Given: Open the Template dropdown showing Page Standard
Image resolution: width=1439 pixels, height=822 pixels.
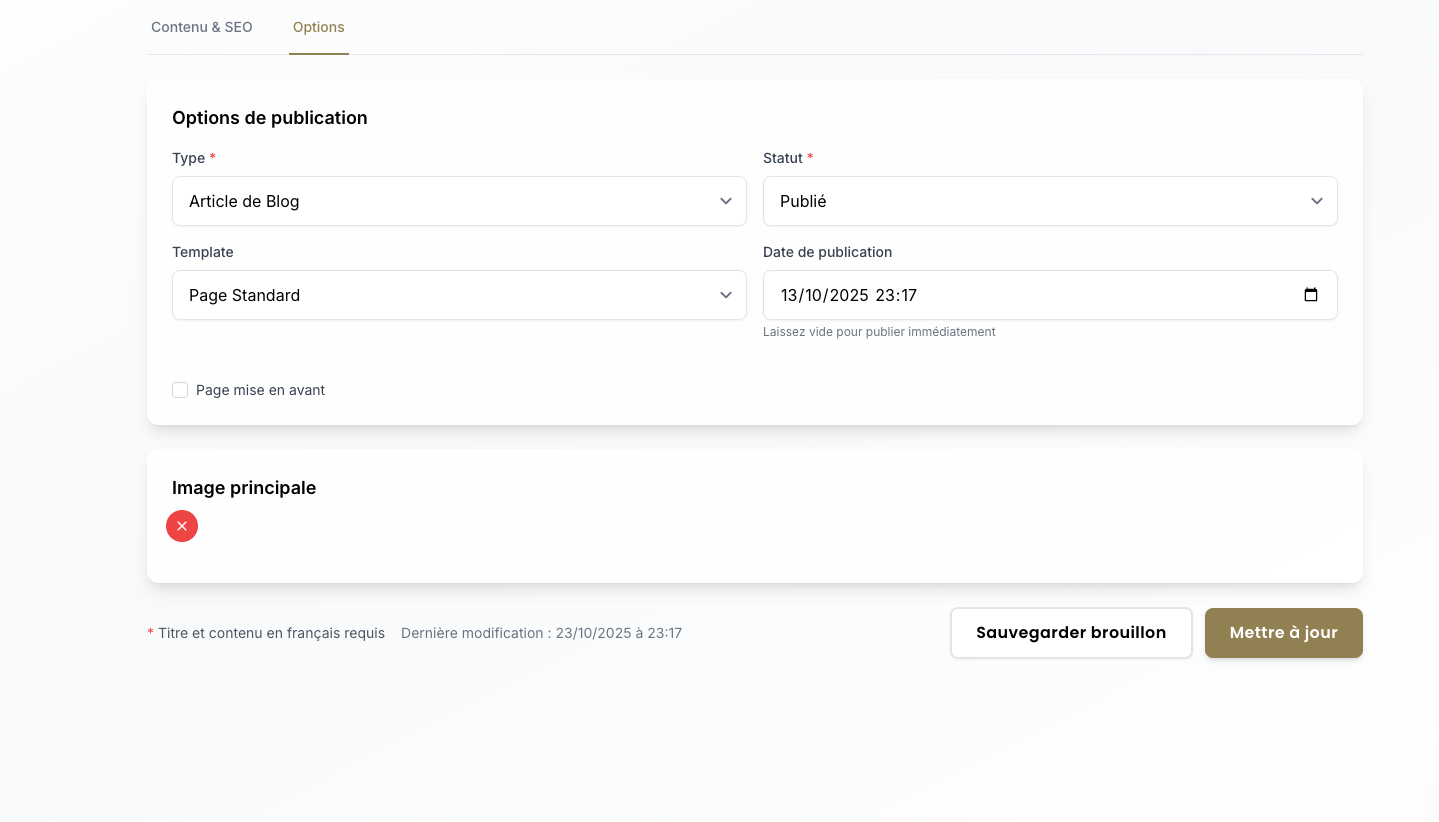Looking at the screenshot, I should 440,295.
